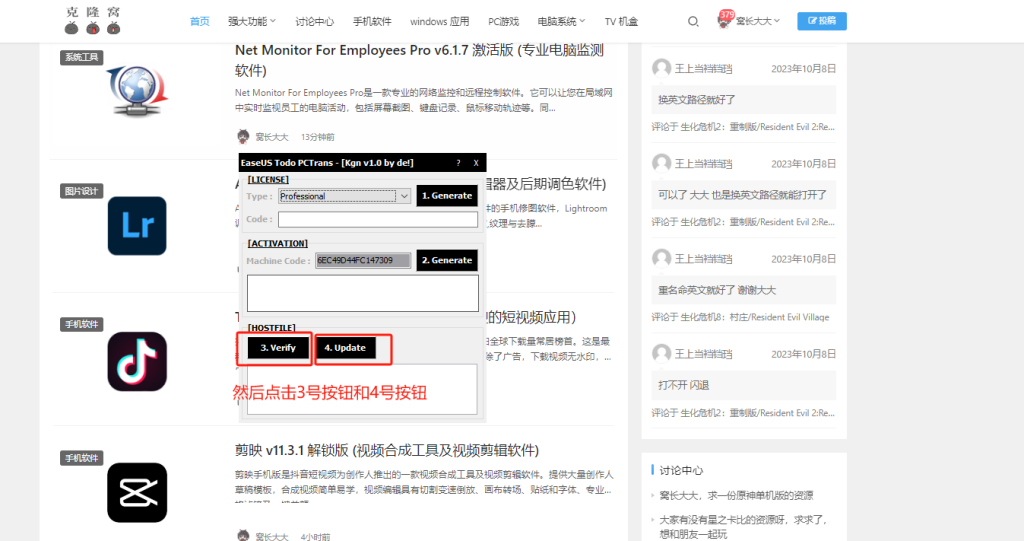
Task: Click the help question mark in keygen window
Action: (458, 163)
